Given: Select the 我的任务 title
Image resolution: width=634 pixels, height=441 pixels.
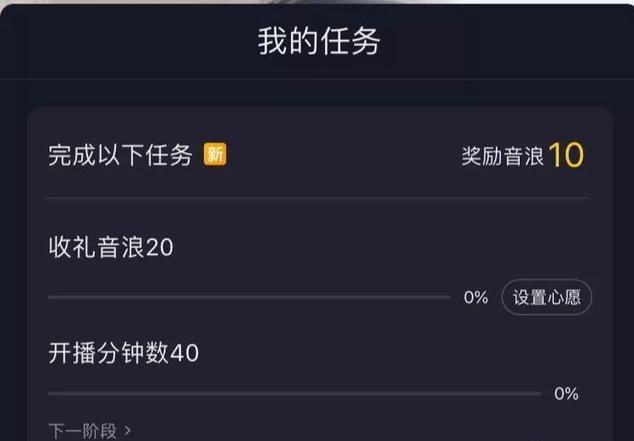Looking at the screenshot, I should coord(319,43).
